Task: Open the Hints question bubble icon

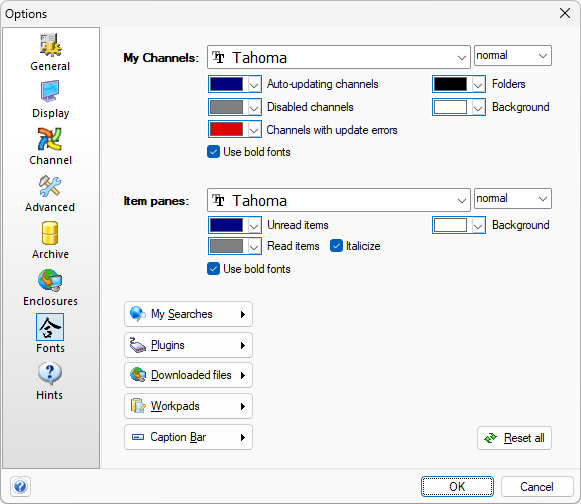Action: [x=50, y=374]
